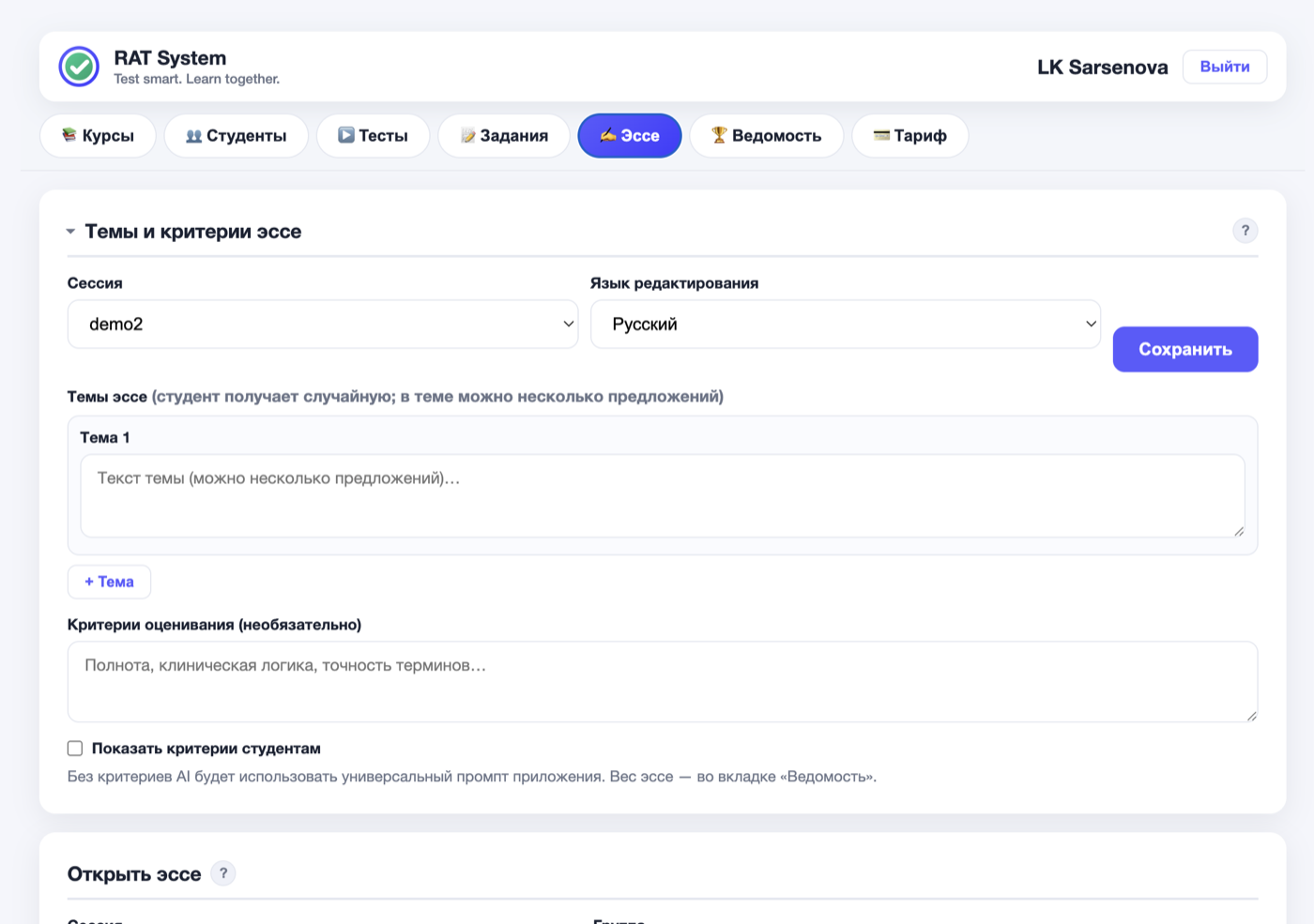Select the active Эссе tab
The height and width of the screenshot is (924, 1314).
(x=630, y=136)
